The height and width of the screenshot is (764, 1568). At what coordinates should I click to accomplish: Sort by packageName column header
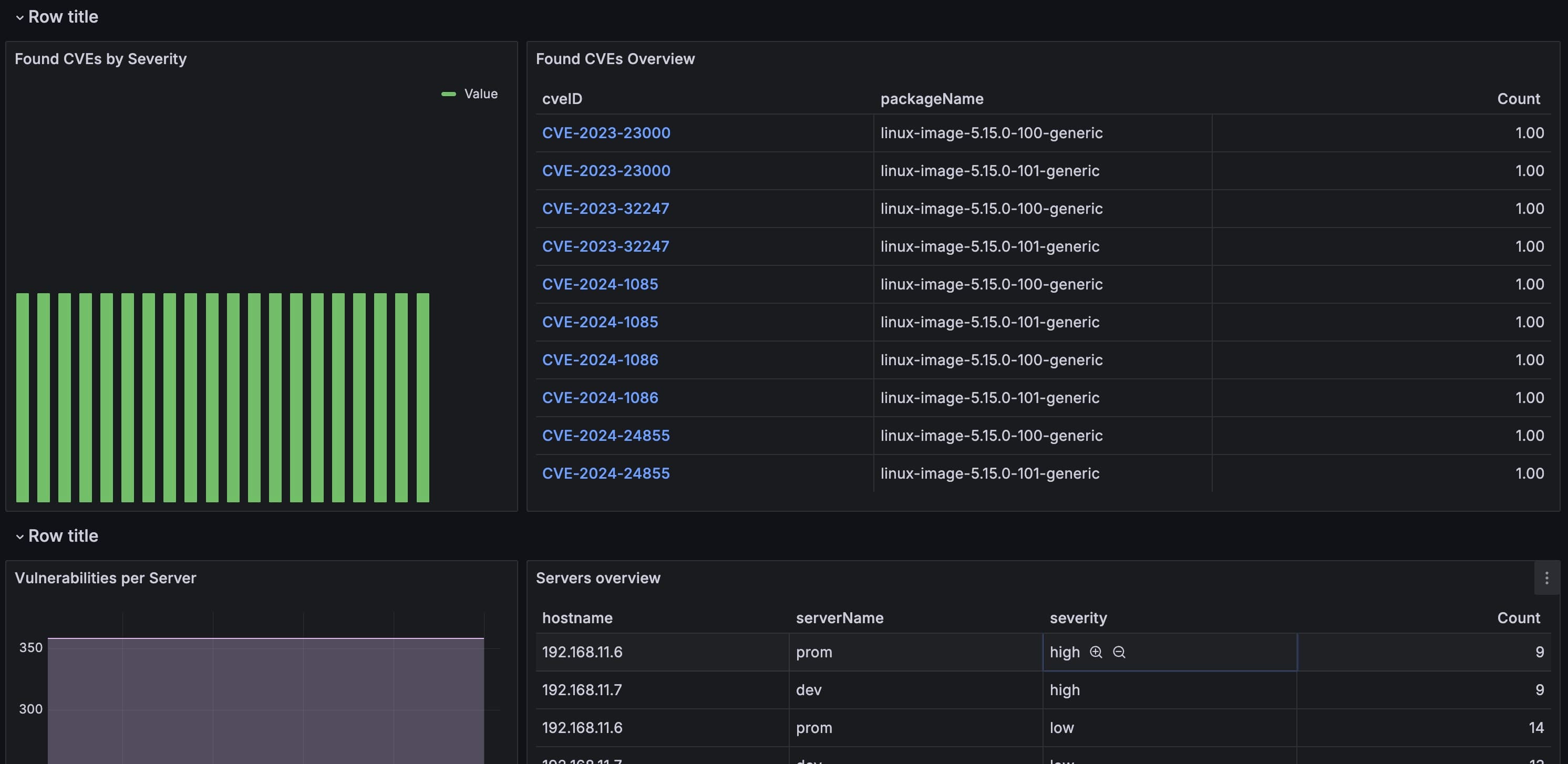[931, 99]
